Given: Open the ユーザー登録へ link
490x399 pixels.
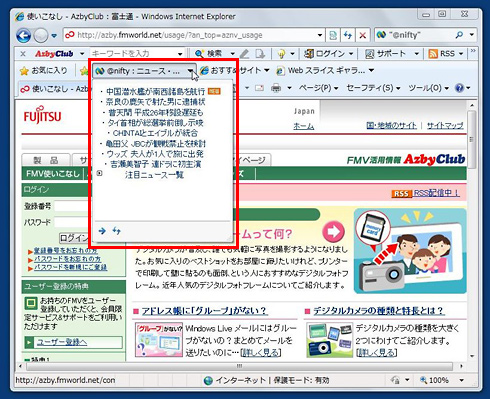Looking at the screenshot, I should (62, 342).
